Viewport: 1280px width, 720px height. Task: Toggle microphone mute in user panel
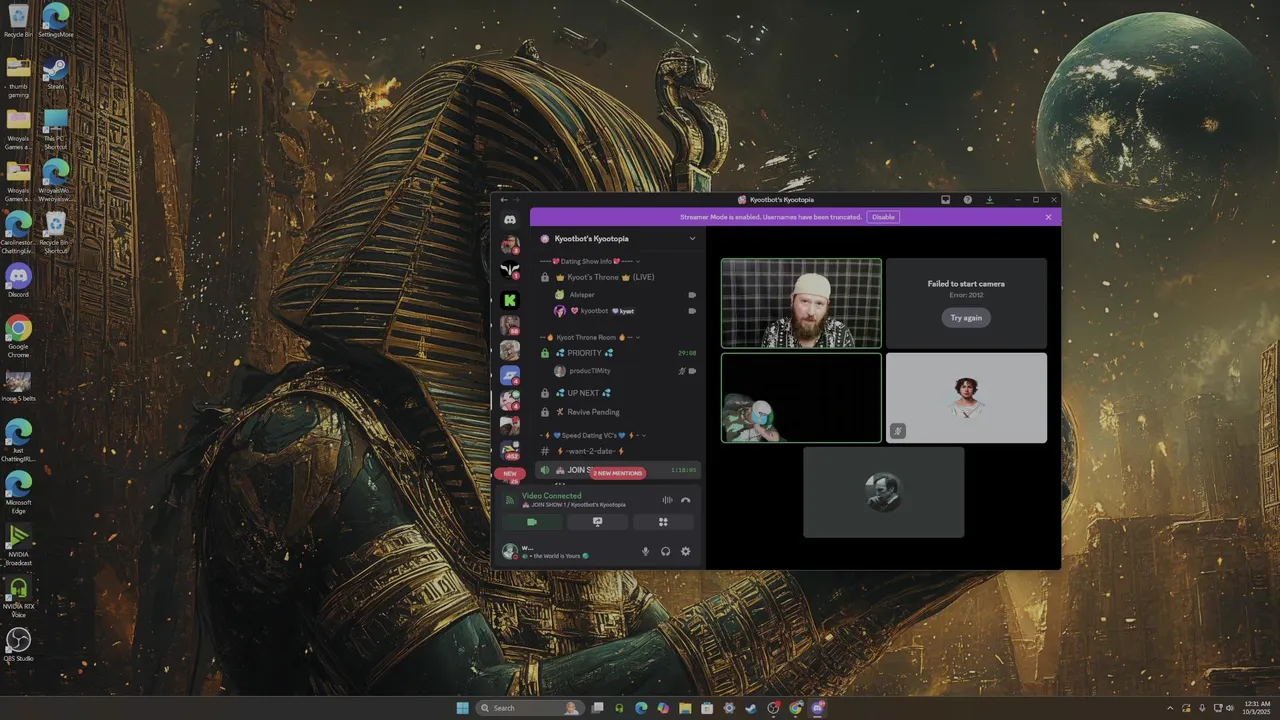[645, 551]
